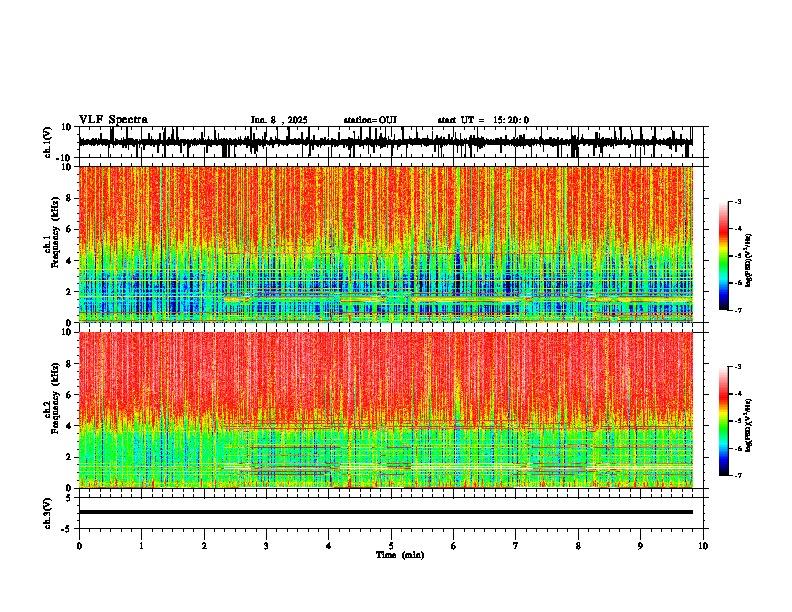Click inside the ch.1 spectrogram panel
Viewport: 792px width, 612px height.
(391, 244)
